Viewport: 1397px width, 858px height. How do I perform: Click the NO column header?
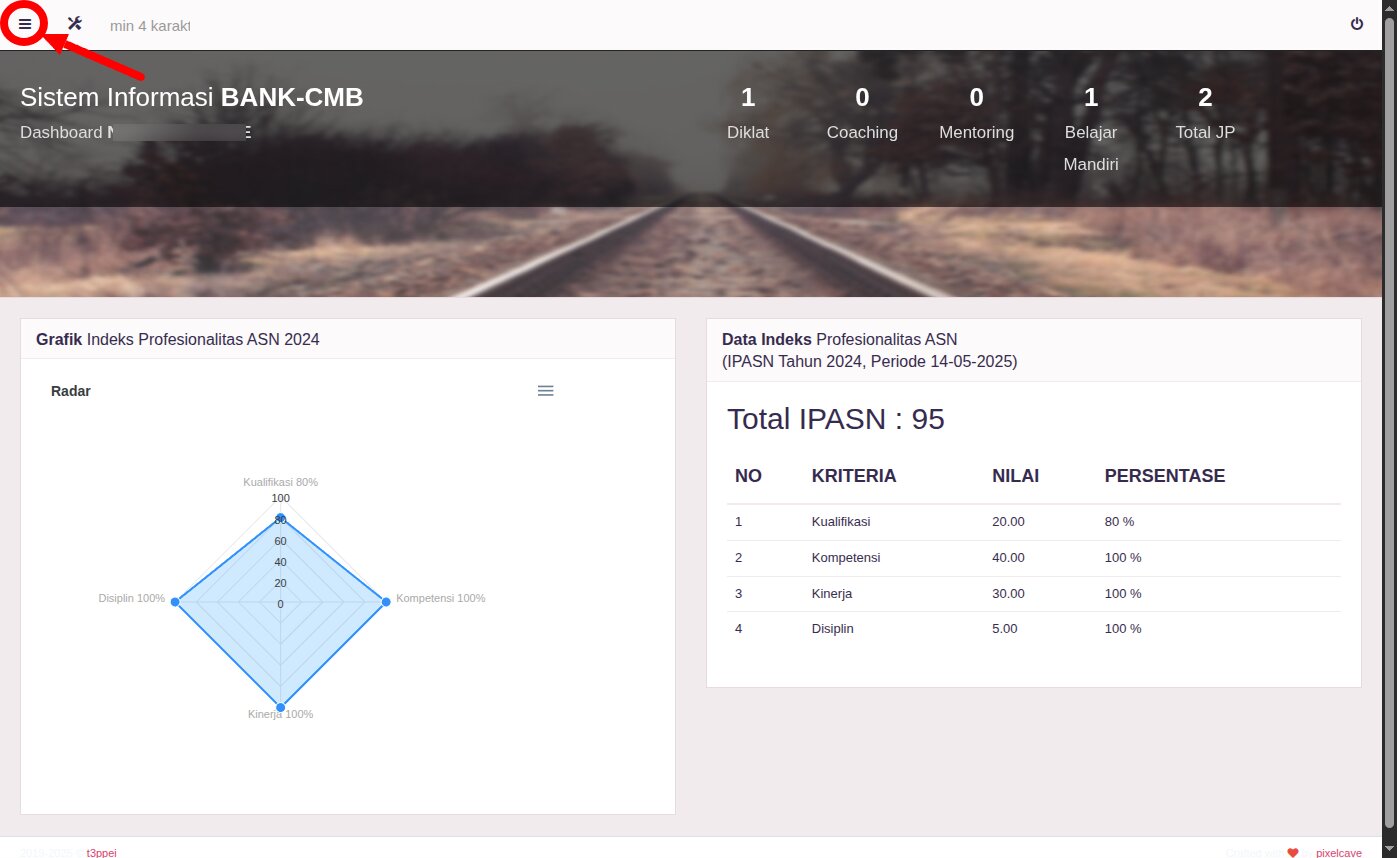click(748, 476)
